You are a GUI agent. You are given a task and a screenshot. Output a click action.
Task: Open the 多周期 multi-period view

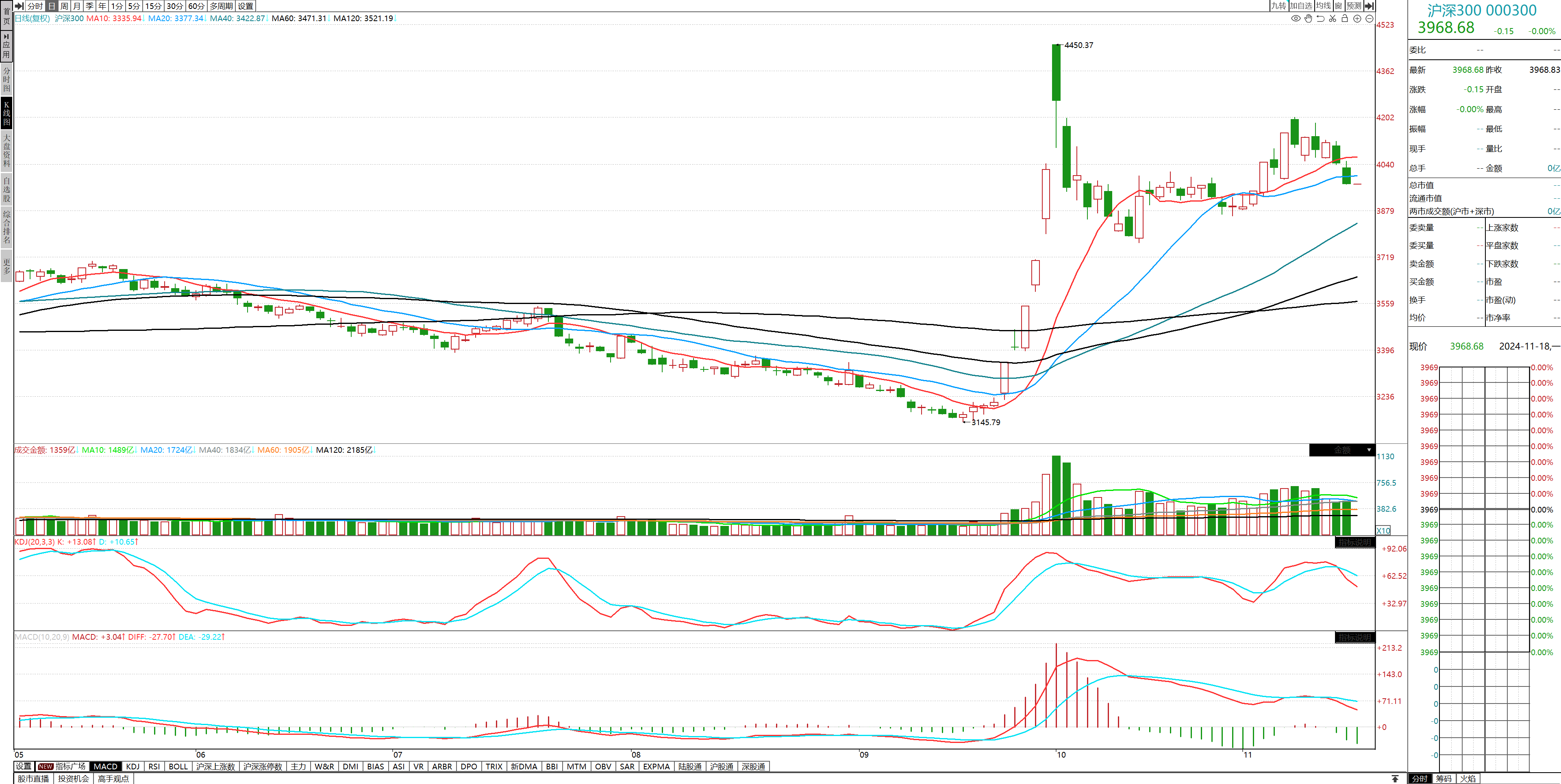(221, 6)
